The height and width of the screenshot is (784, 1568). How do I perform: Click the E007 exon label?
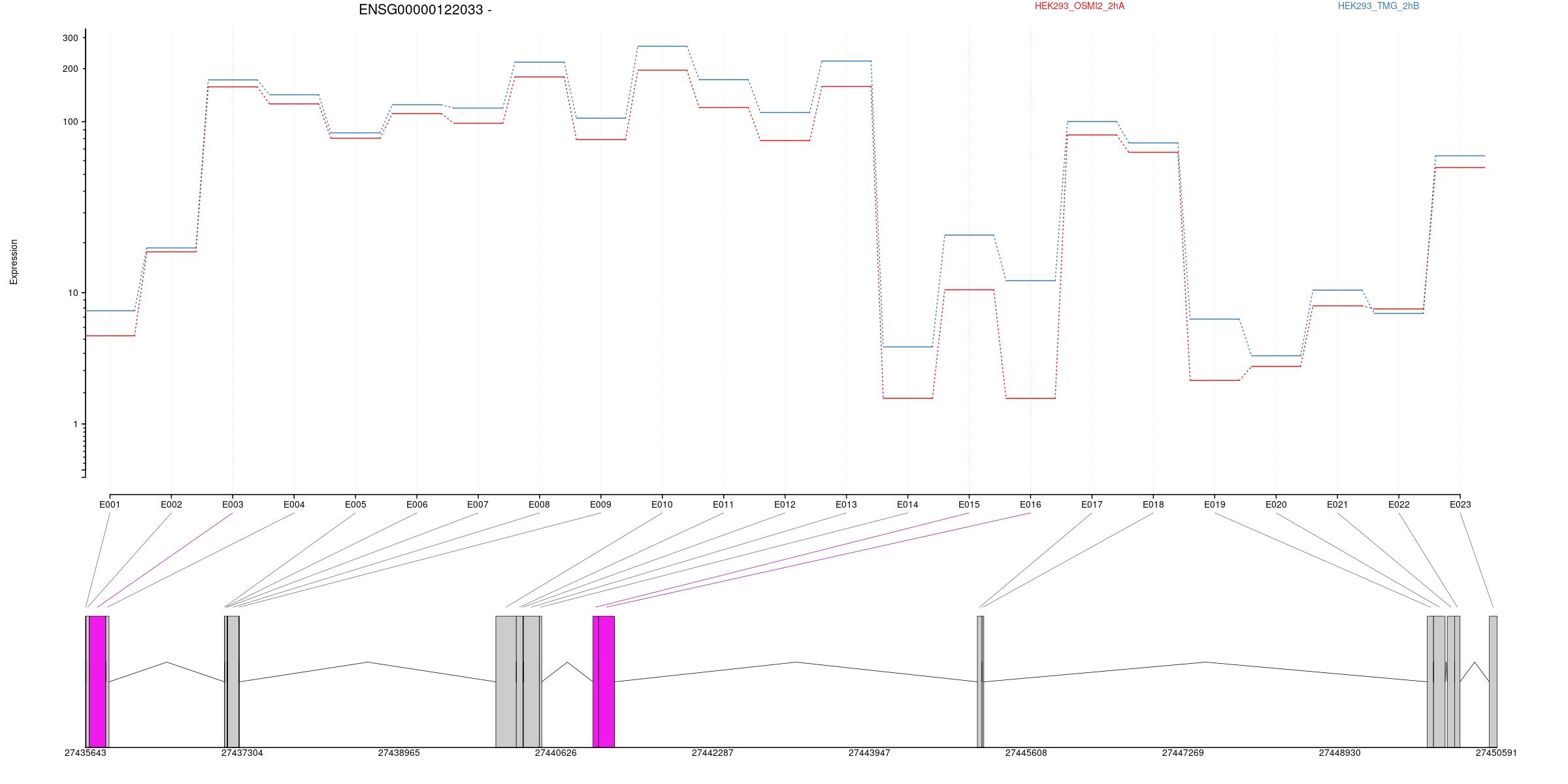pyautogui.click(x=478, y=504)
